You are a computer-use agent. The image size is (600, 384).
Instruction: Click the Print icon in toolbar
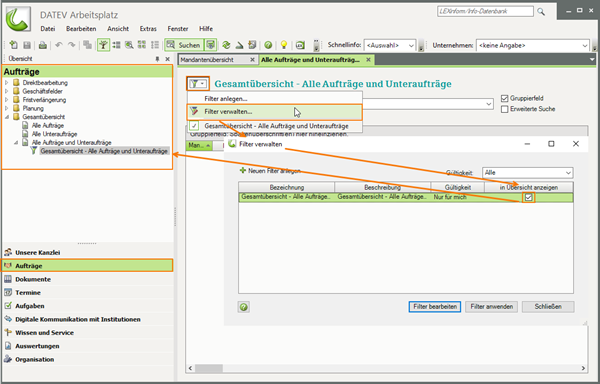[x=42, y=45]
